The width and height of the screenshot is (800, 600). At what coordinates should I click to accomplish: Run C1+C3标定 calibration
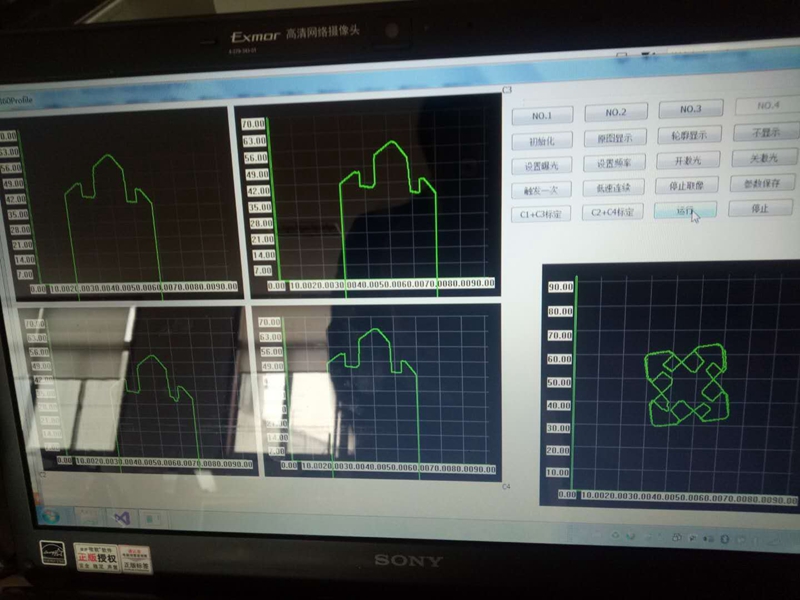(541, 214)
